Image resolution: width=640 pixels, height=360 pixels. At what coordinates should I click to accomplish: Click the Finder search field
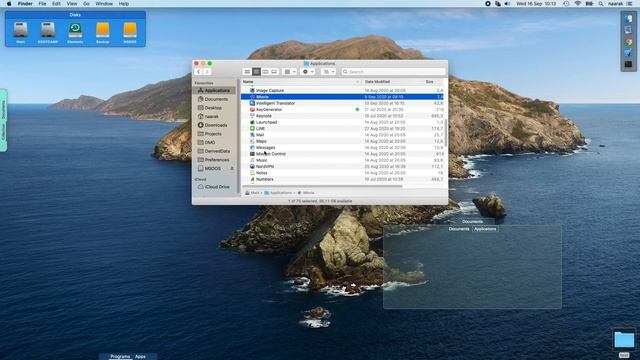(393, 72)
